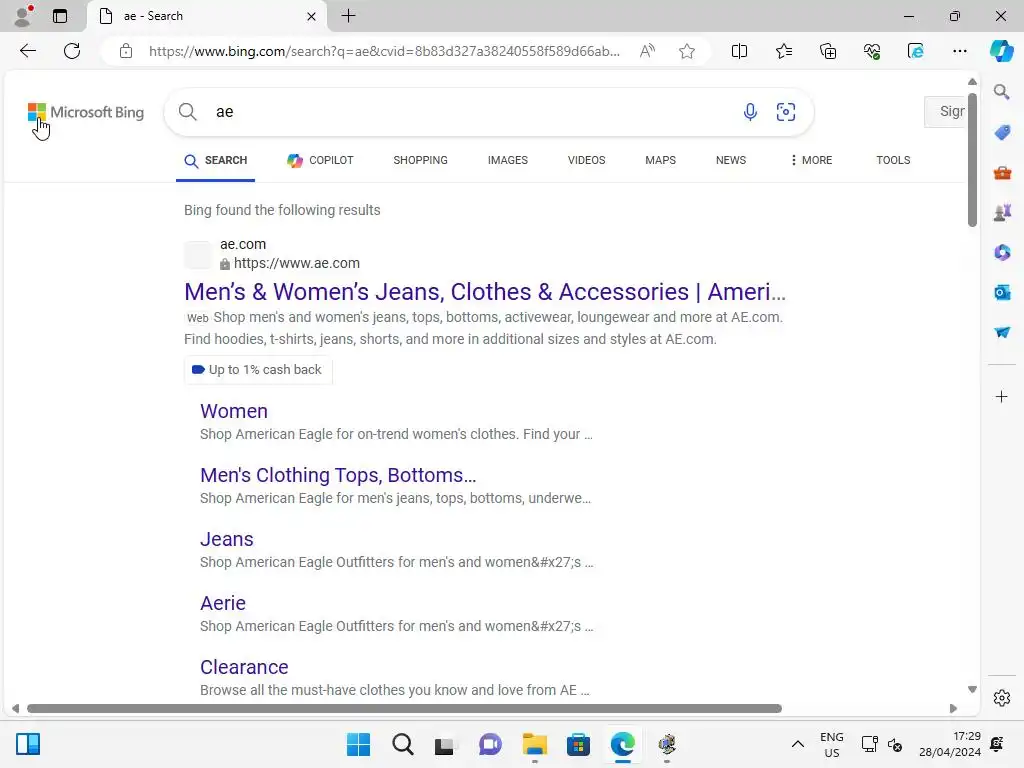Open Internet Explorer mode icon
This screenshot has width=1024, height=768.
916,51
